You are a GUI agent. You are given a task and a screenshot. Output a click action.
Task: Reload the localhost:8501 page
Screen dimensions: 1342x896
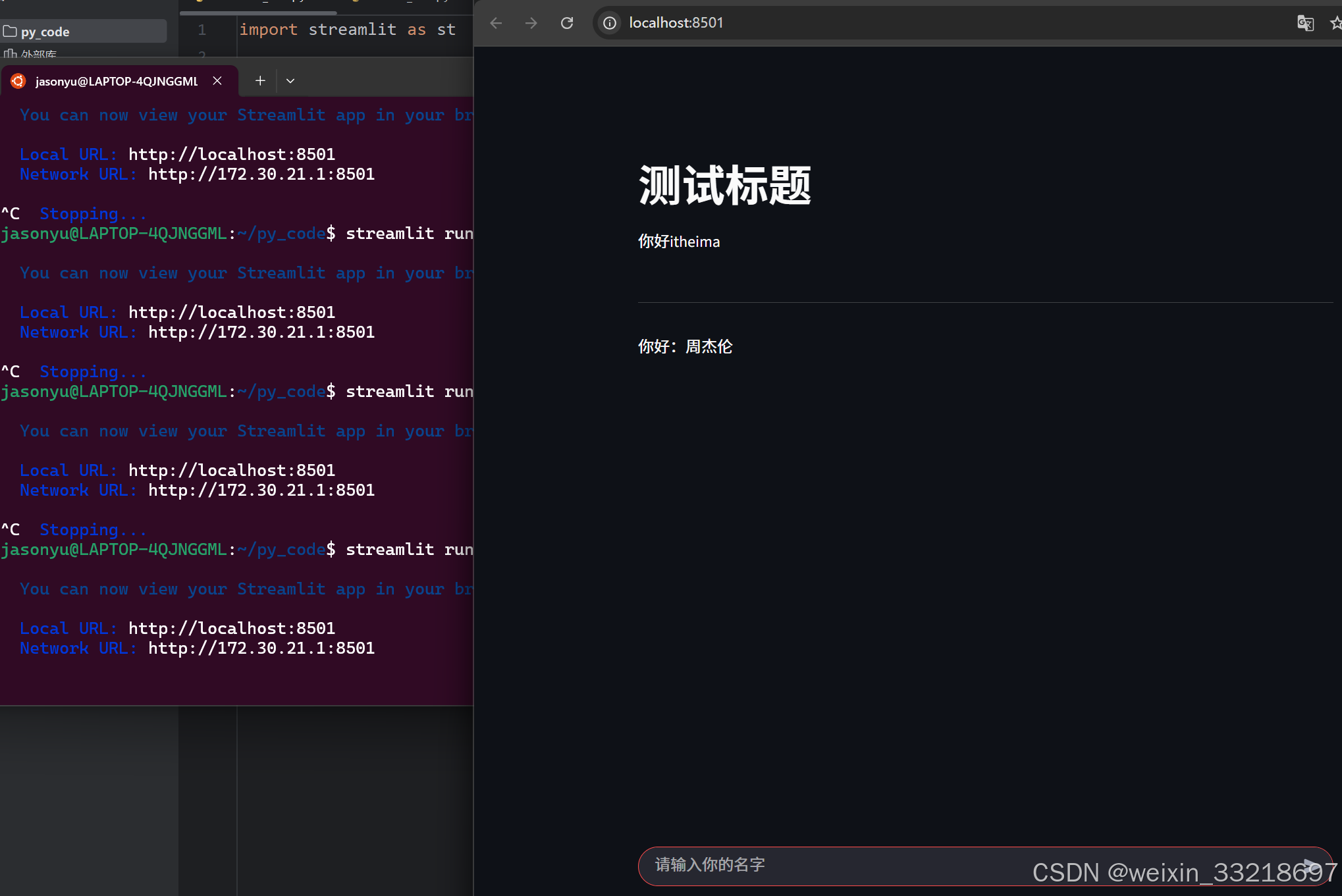click(x=566, y=23)
